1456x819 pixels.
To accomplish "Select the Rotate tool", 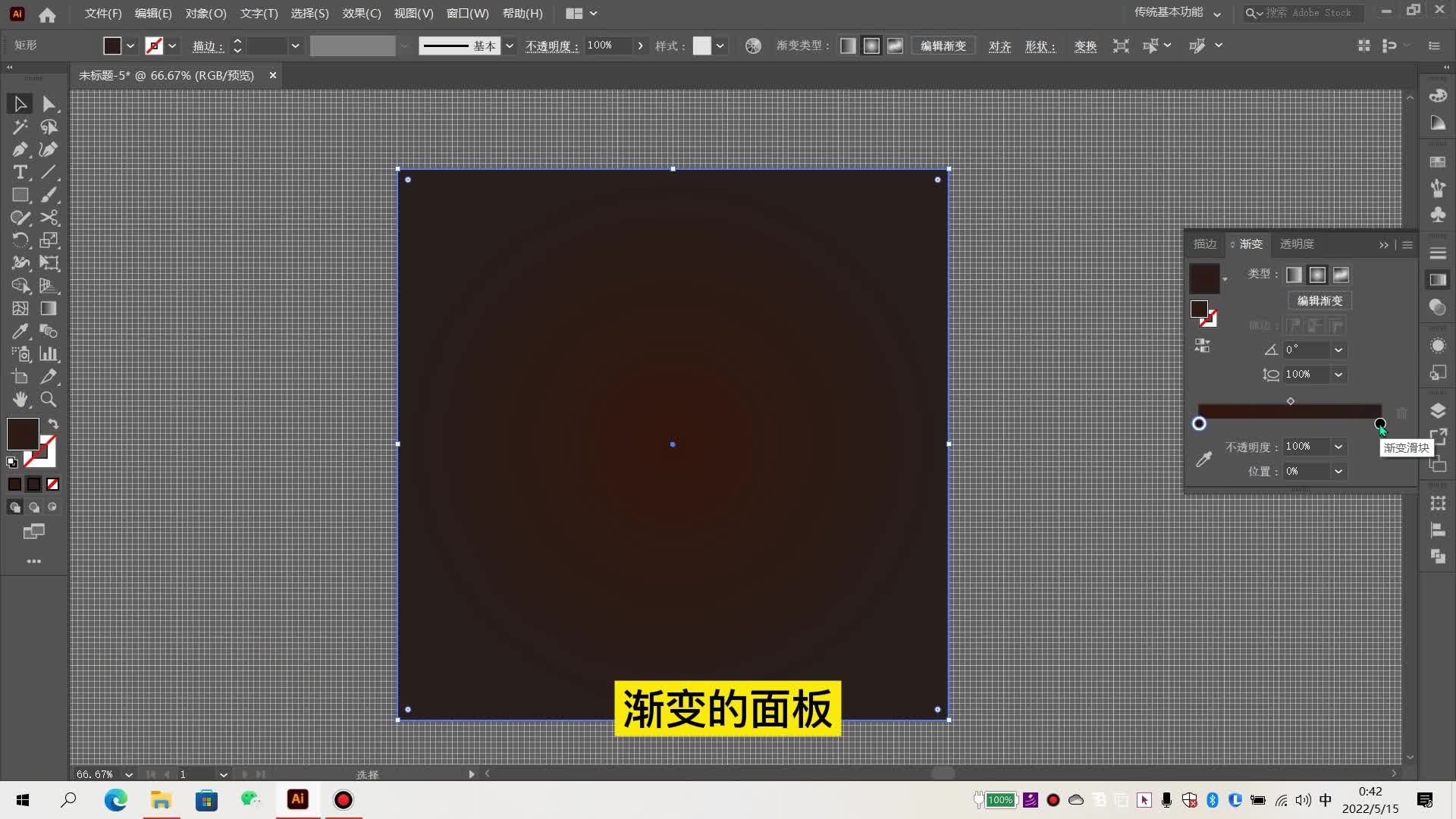I will pos(20,240).
